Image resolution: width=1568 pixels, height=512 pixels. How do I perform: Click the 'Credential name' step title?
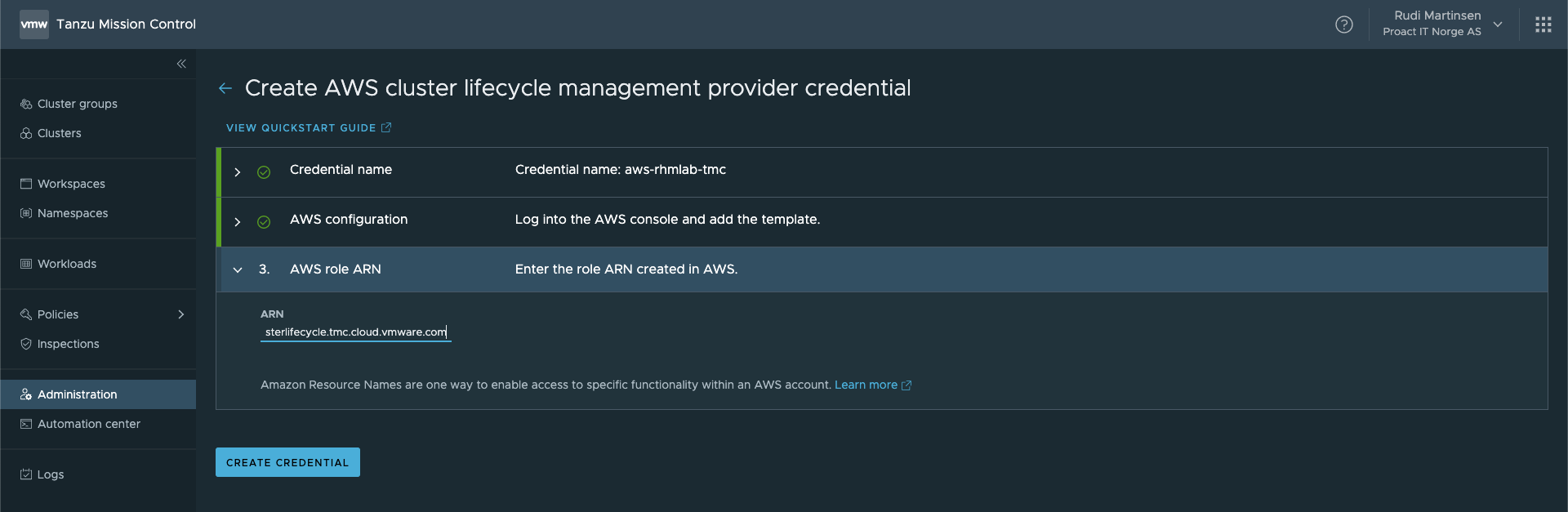click(341, 170)
